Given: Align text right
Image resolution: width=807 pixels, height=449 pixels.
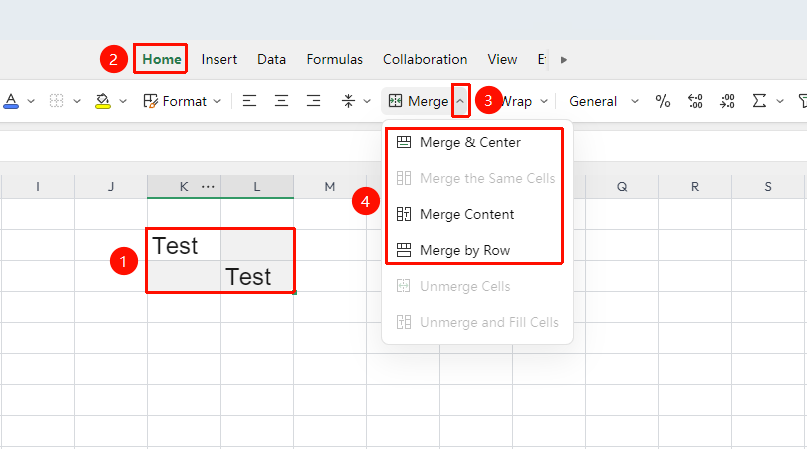Looking at the screenshot, I should (x=313, y=101).
